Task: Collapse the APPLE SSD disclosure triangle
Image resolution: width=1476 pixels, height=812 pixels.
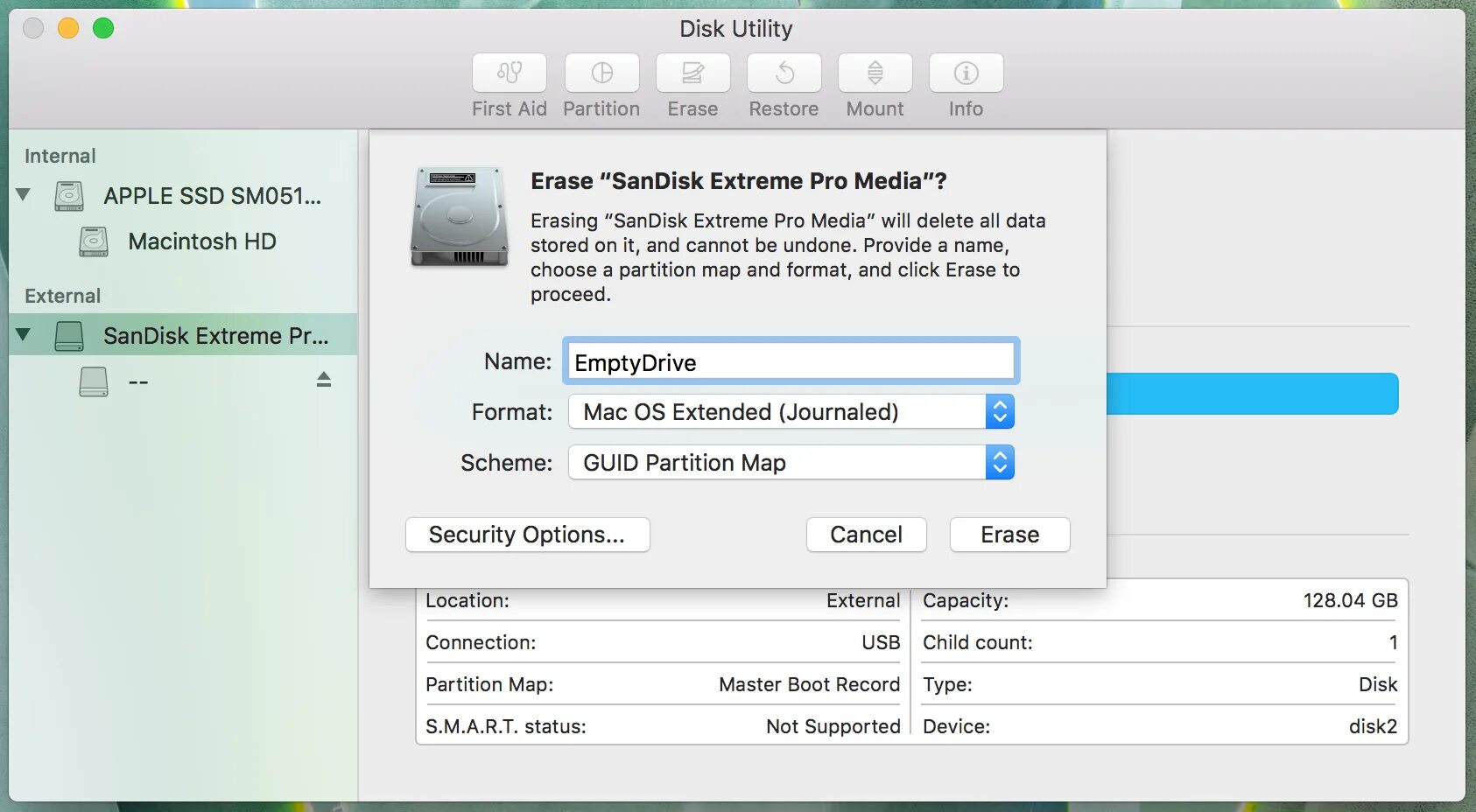Action: pos(24,194)
